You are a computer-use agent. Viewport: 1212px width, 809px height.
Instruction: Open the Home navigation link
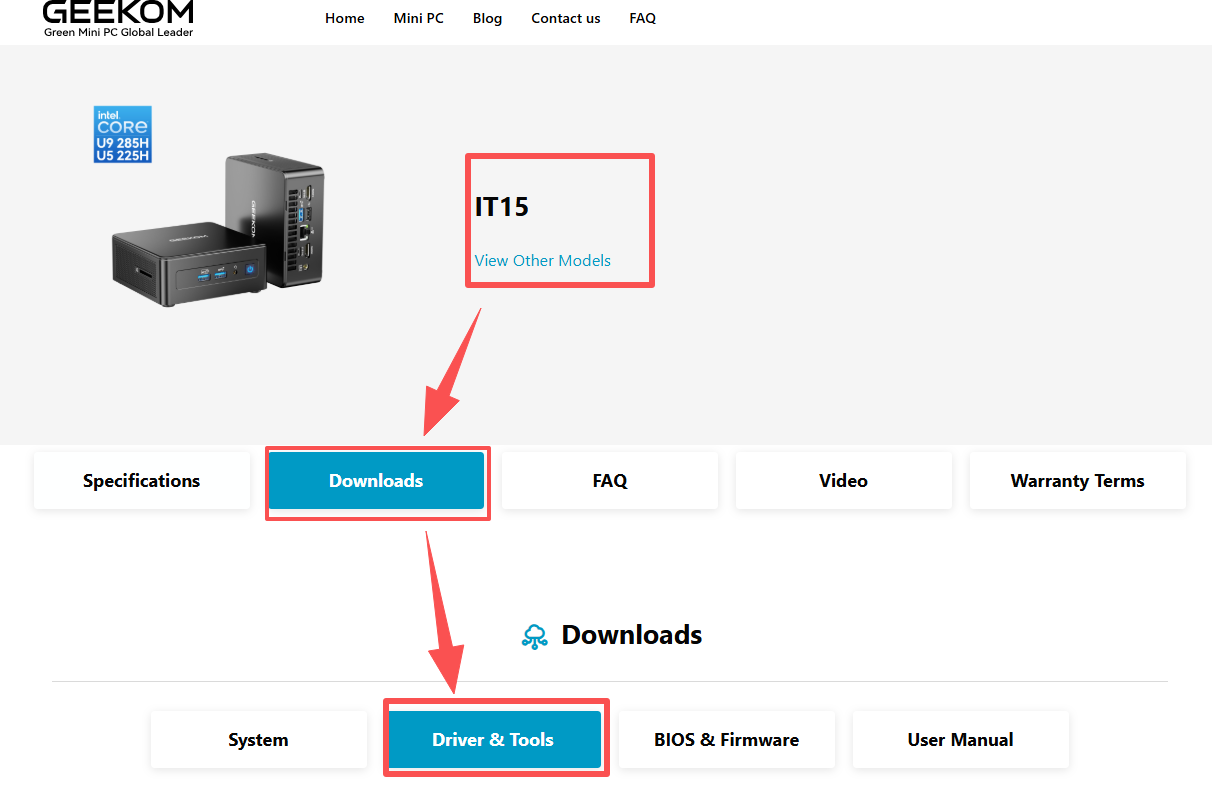pos(344,18)
